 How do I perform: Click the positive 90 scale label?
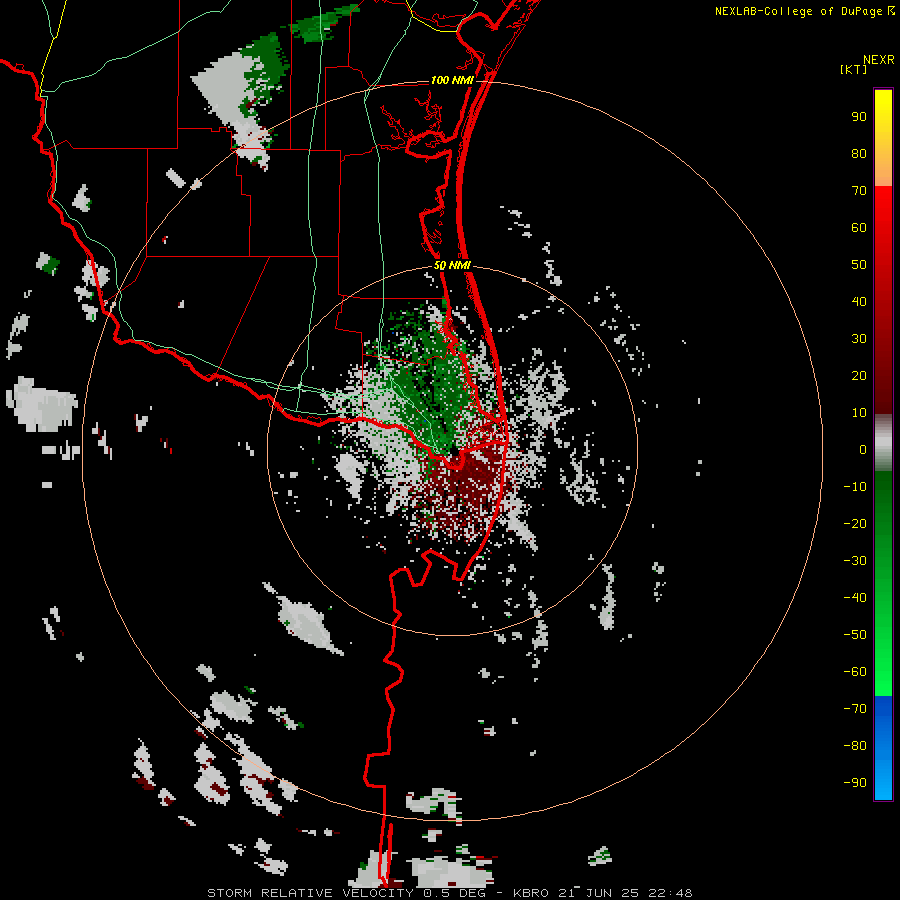pyautogui.click(x=859, y=117)
